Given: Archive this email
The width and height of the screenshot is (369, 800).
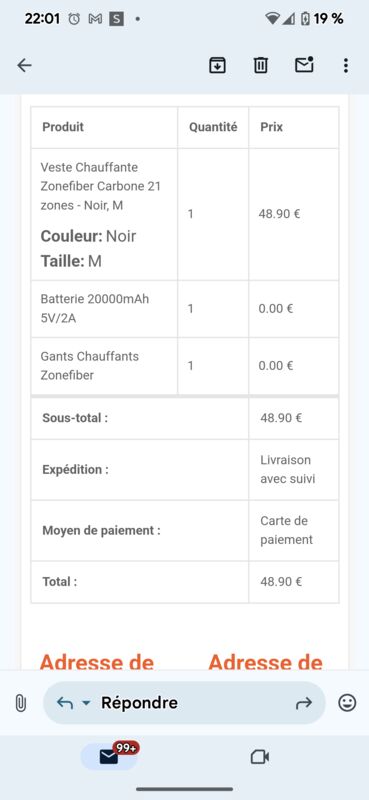Looking at the screenshot, I should tap(217, 65).
